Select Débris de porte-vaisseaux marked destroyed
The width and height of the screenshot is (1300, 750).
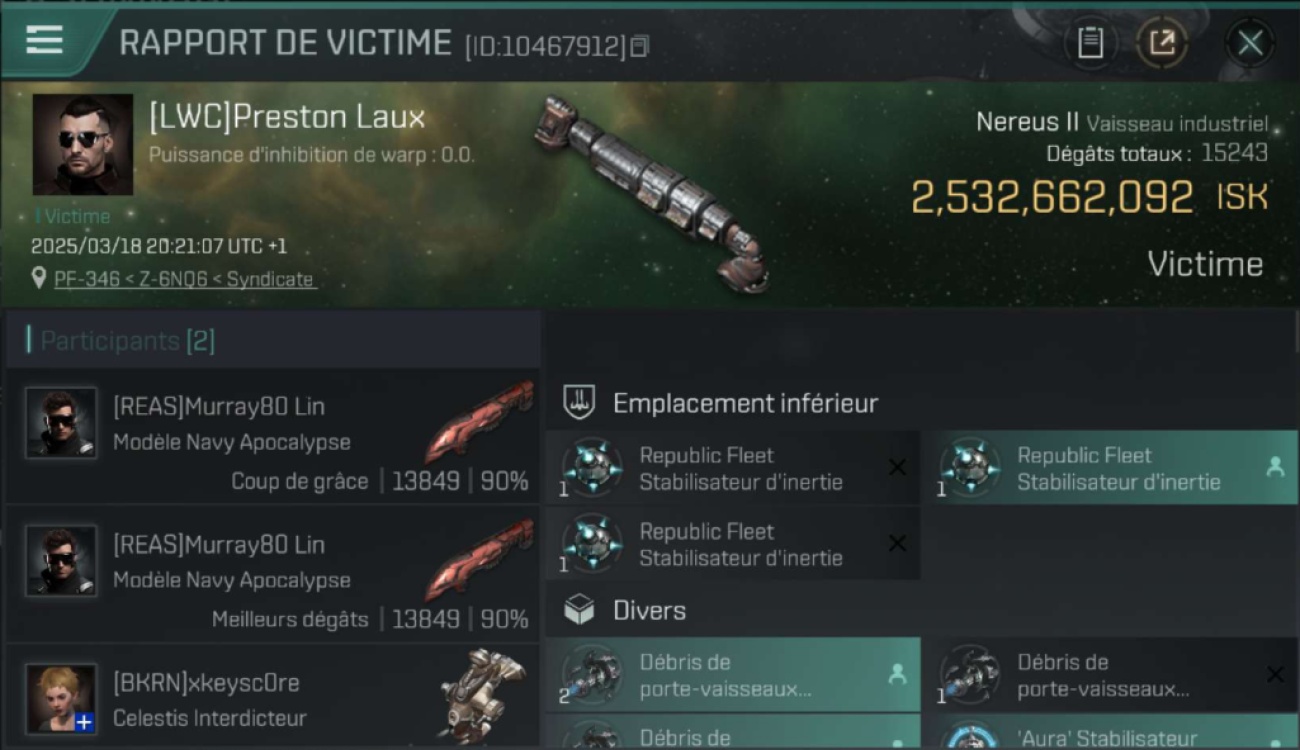1110,675
